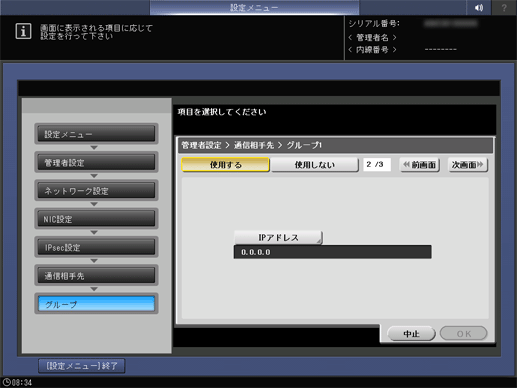Image resolution: width=517 pixels, height=388 pixels.
Task: Open NIC設定 in the left navigation
Action: [96, 219]
